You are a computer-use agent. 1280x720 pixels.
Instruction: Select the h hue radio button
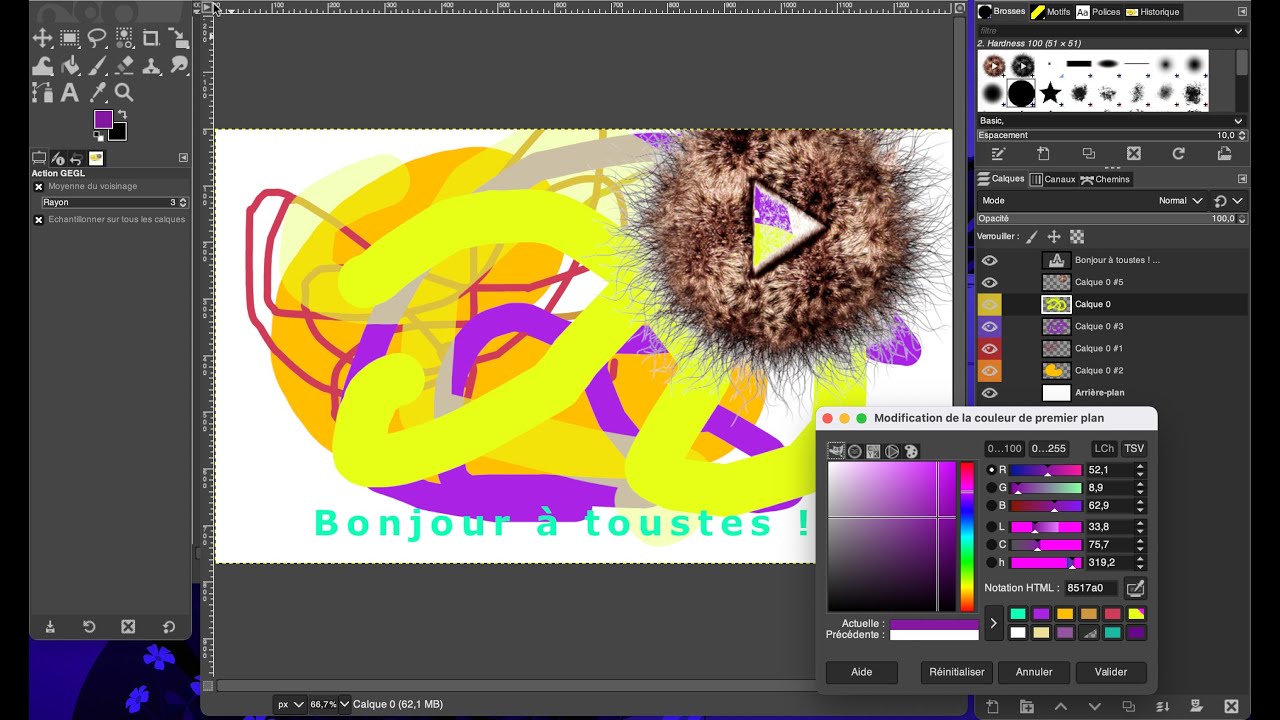[x=992, y=563]
